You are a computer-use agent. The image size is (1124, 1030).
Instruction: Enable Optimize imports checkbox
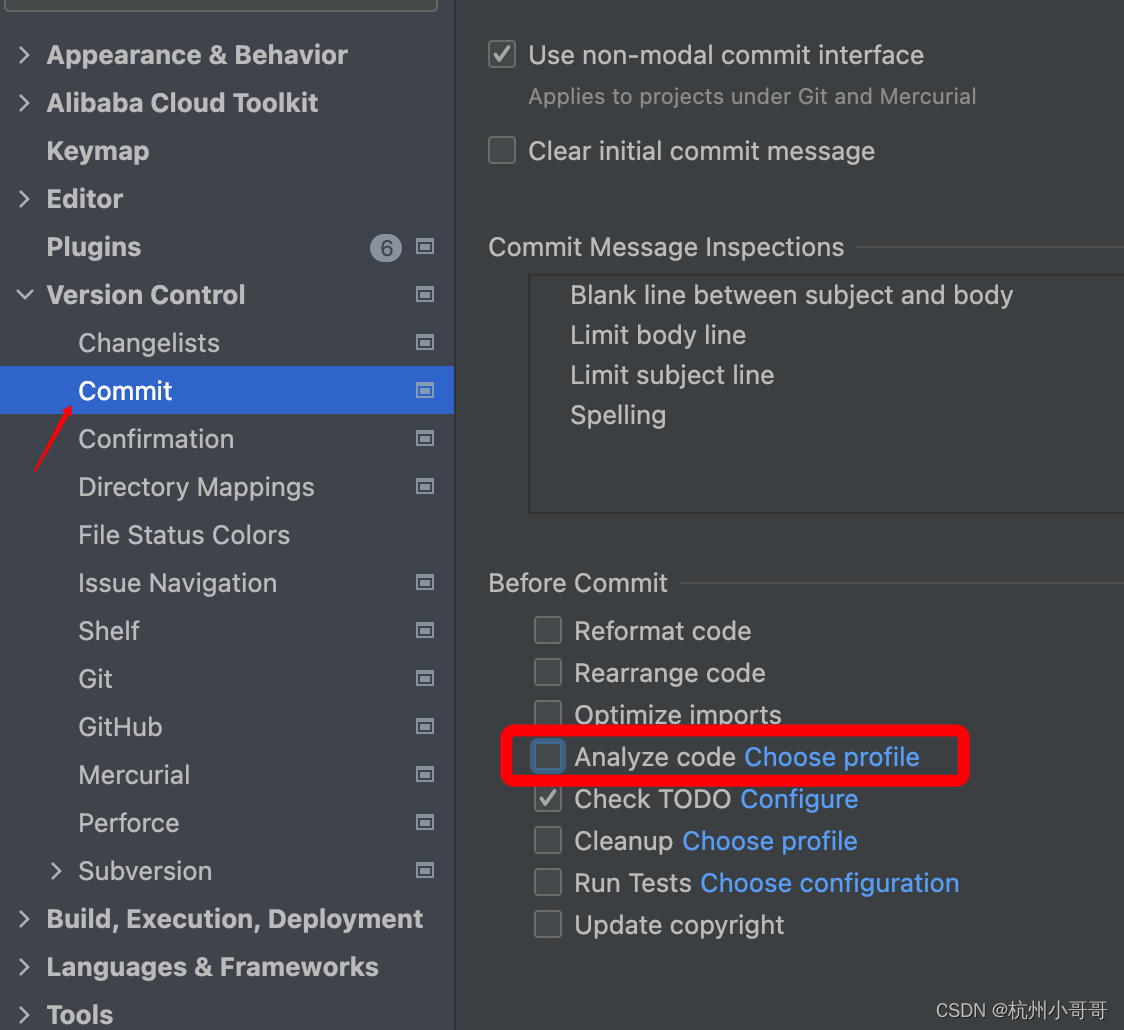pyautogui.click(x=548, y=713)
